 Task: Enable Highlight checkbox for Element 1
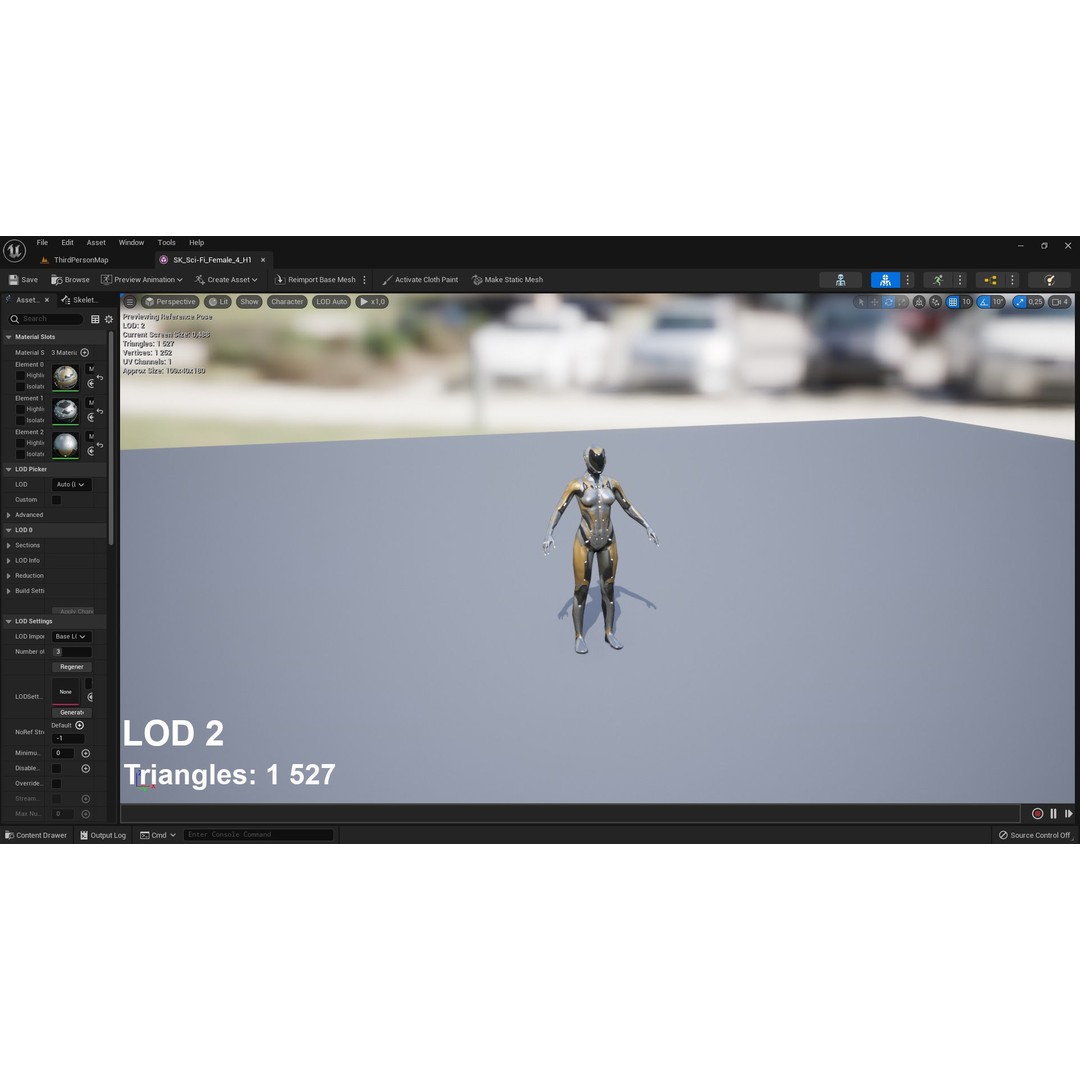click(20, 409)
